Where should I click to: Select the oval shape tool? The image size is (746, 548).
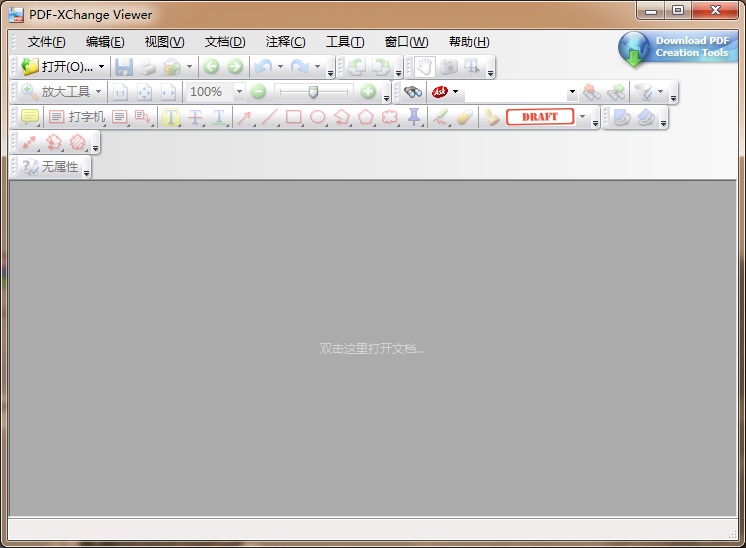click(x=317, y=117)
